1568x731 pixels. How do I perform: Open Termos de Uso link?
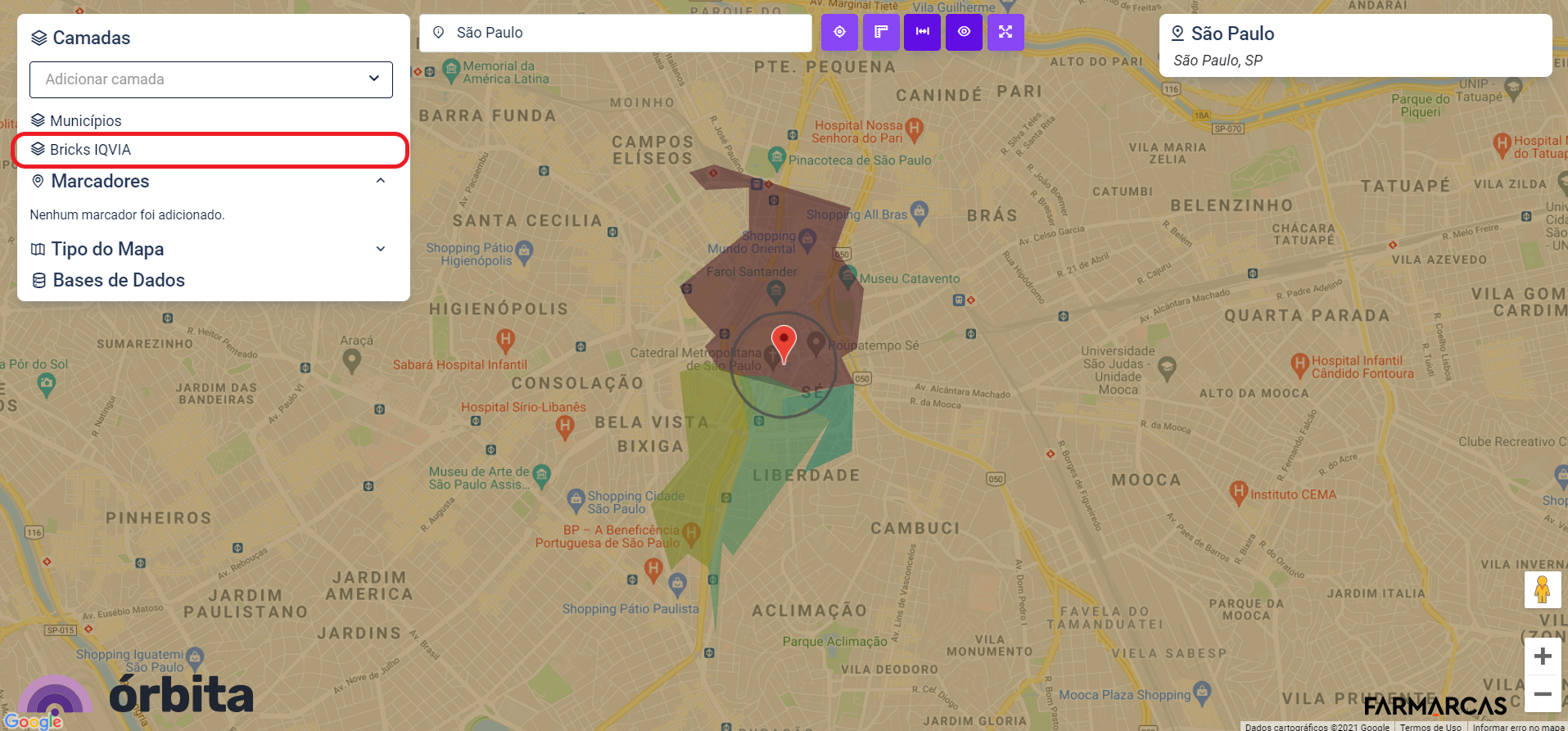[x=1430, y=726]
